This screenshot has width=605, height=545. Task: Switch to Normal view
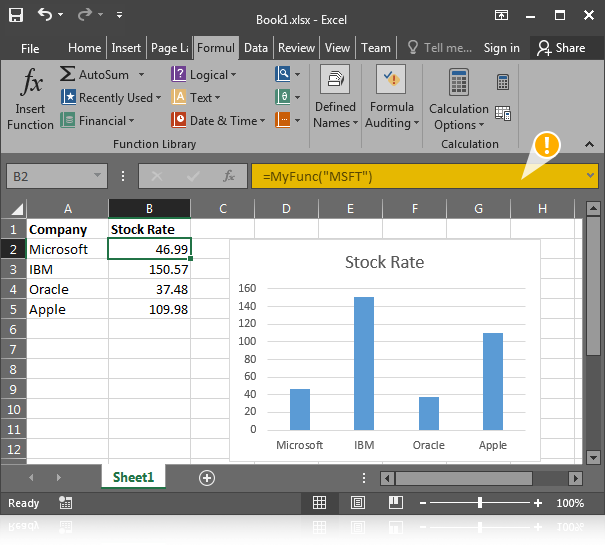[x=319, y=503]
